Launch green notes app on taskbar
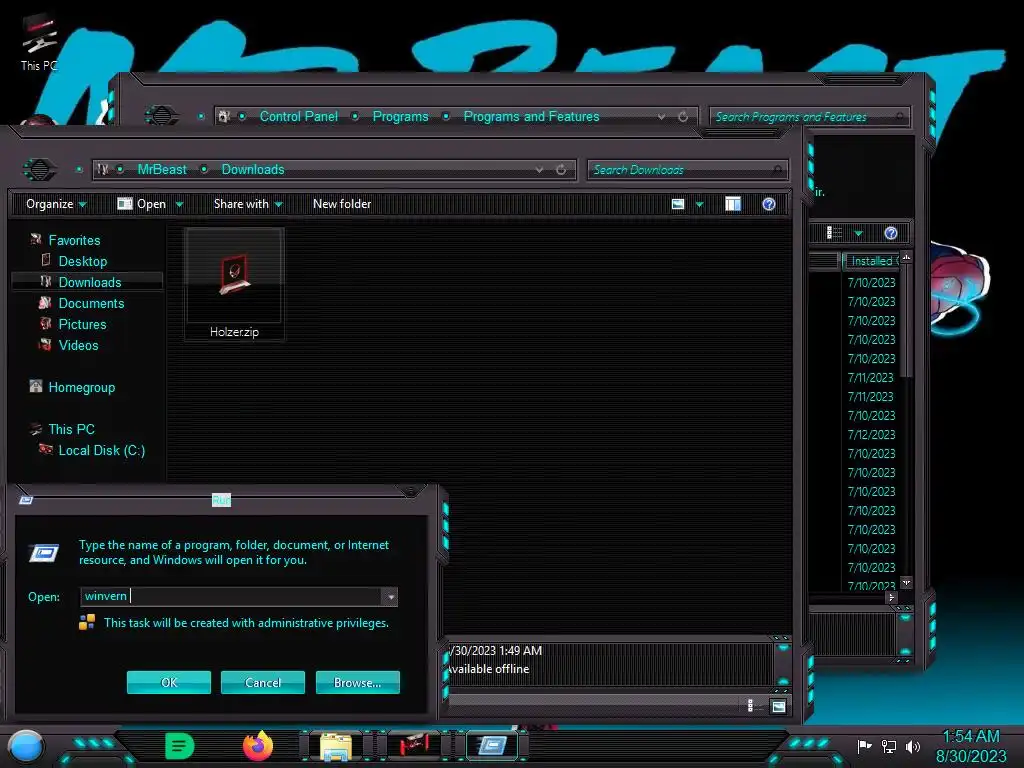The height and width of the screenshot is (768, 1024). click(x=179, y=746)
